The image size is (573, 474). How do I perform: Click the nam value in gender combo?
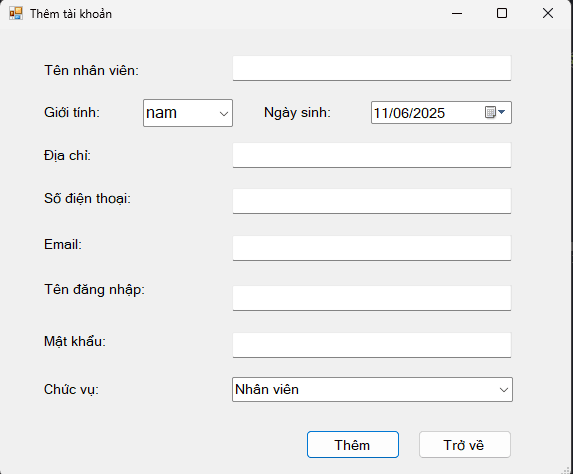click(161, 113)
